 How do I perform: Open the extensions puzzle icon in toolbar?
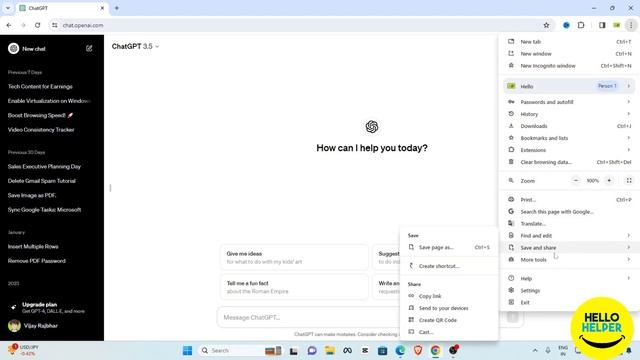point(581,25)
